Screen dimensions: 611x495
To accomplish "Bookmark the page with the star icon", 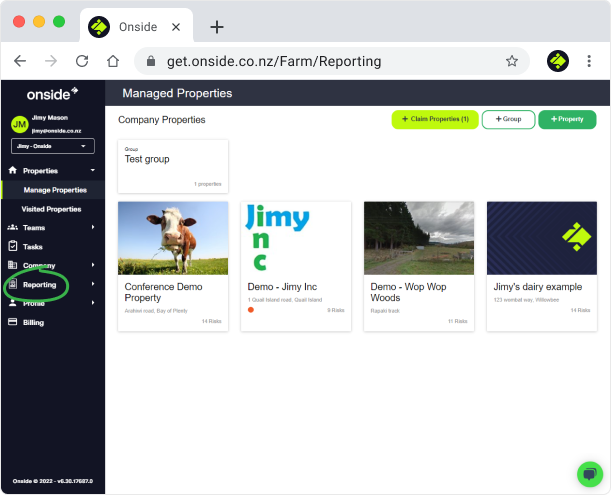I will (x=512, y=61).
